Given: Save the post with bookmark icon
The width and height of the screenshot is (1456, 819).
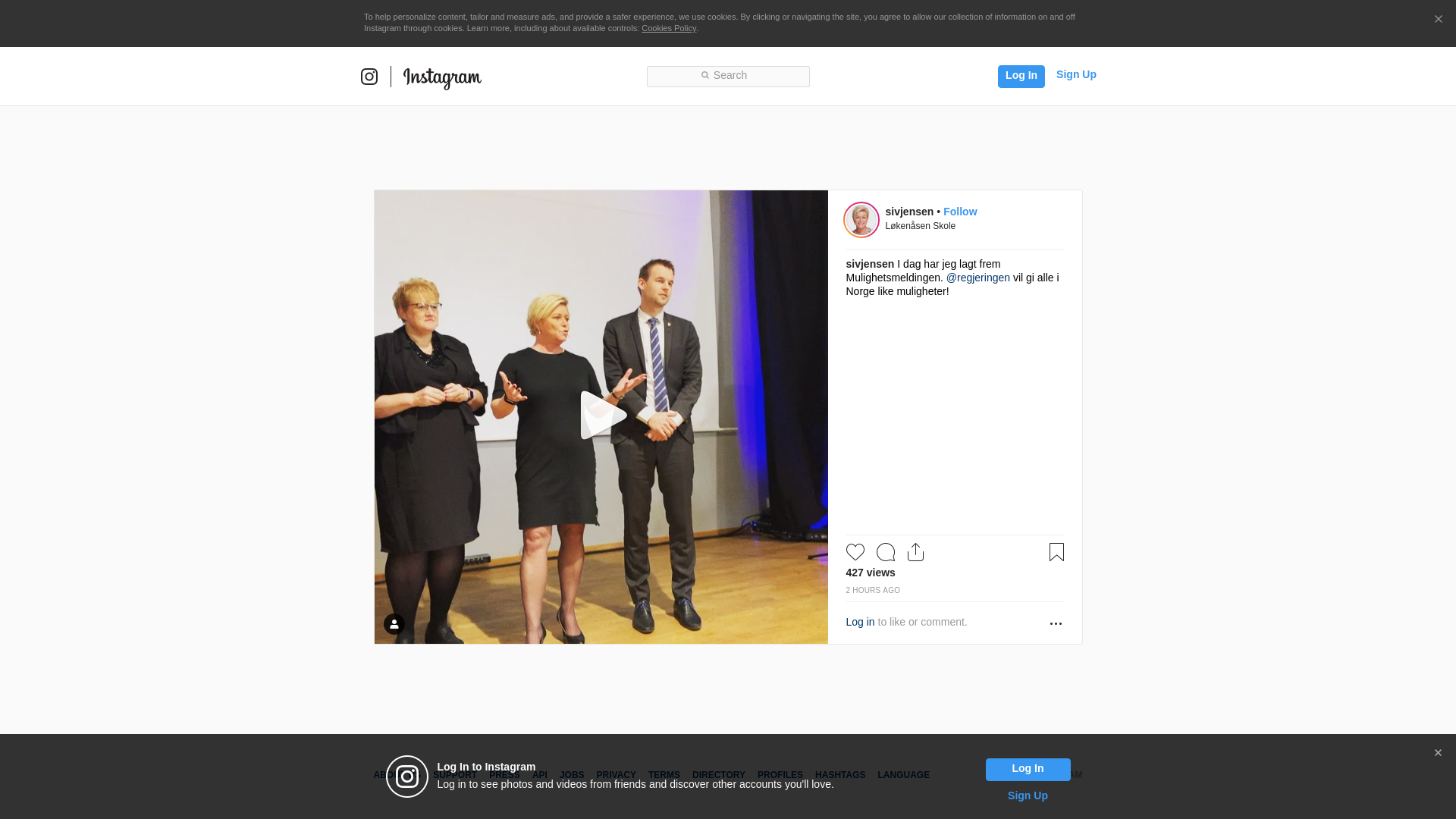Looking at the screenshot, I should pos(1056,552).
